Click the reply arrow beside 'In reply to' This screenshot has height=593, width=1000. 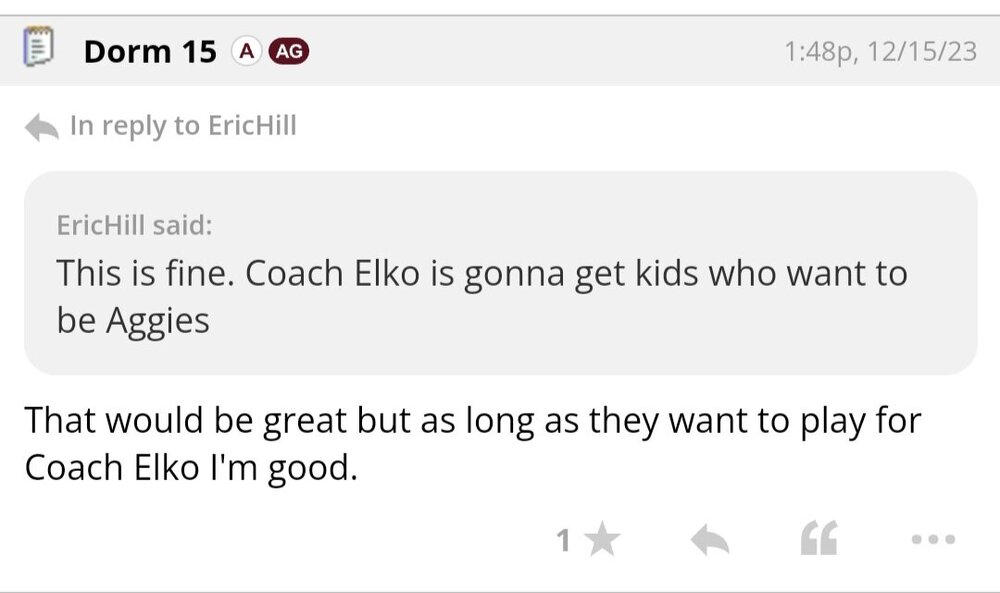pos(41,127)
